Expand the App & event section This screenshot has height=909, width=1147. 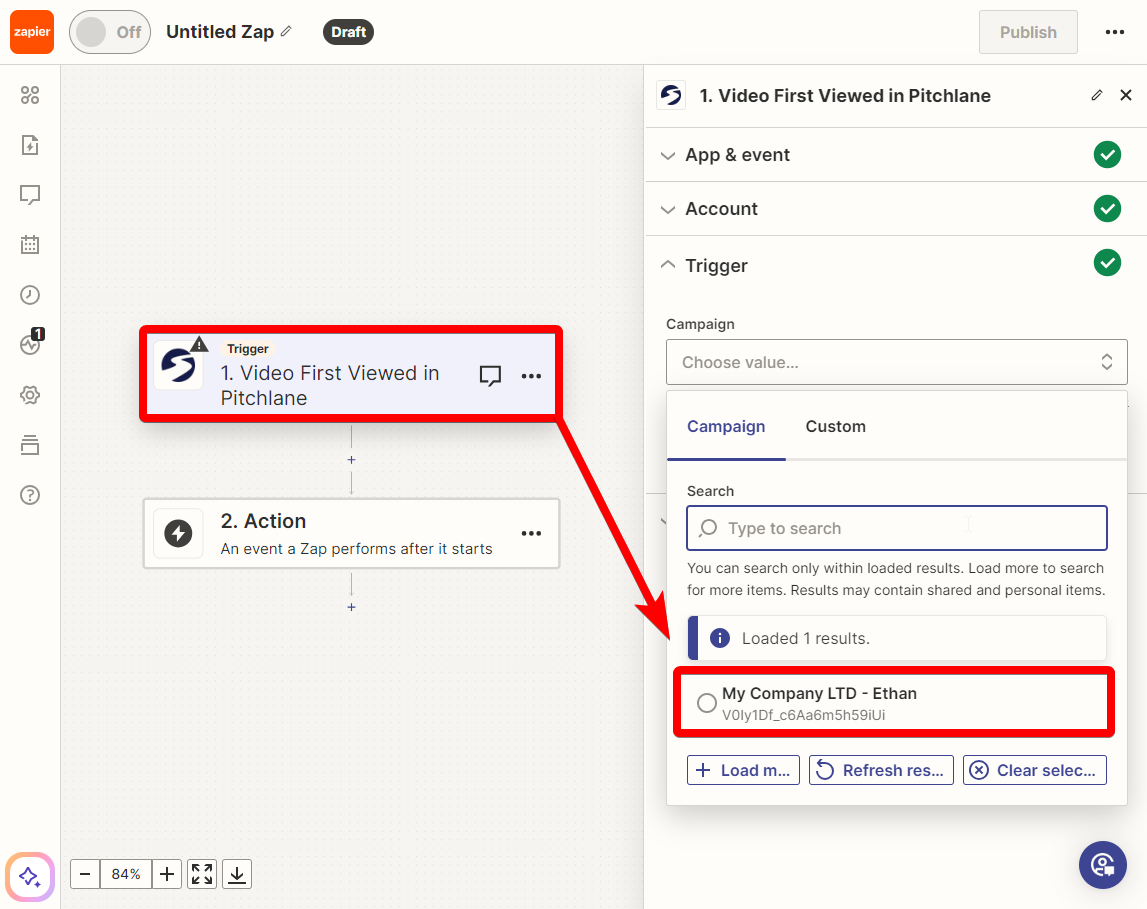coord(895,155)
